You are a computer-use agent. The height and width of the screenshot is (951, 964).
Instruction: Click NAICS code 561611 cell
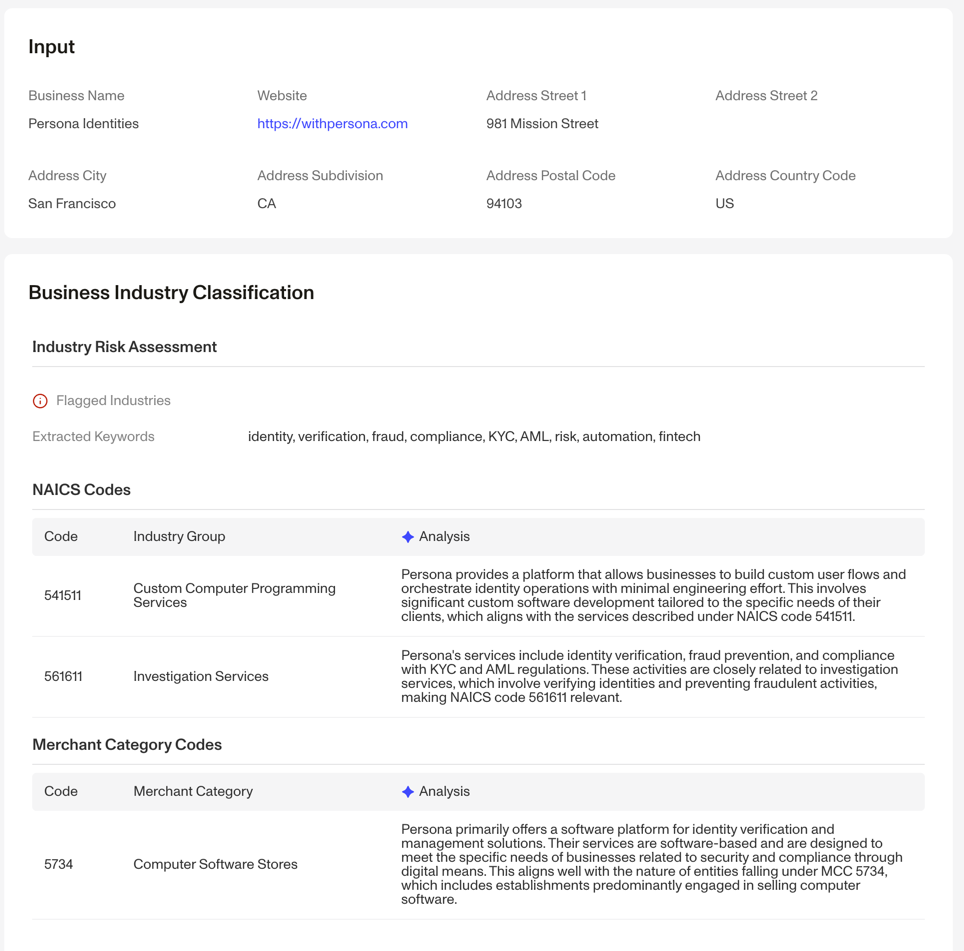pos(63,677)
